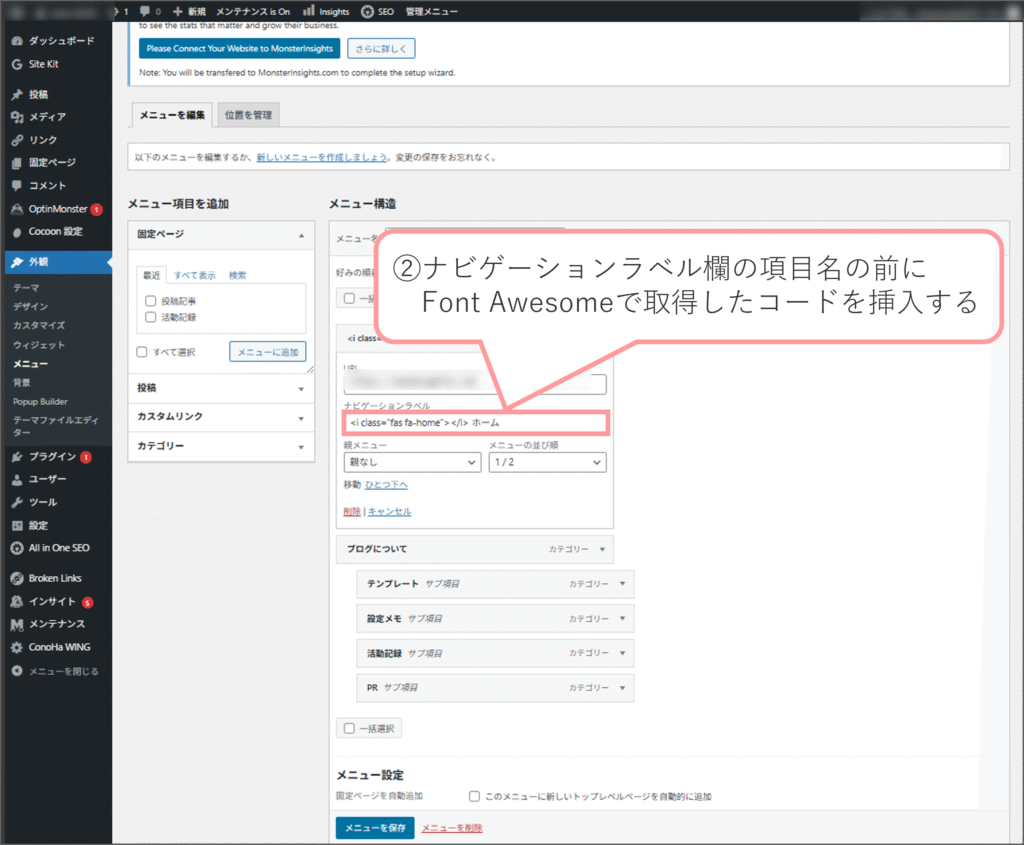Click the Site Kit G icon
Viewport: 1024px width, 845px height.
click(17, 64)
